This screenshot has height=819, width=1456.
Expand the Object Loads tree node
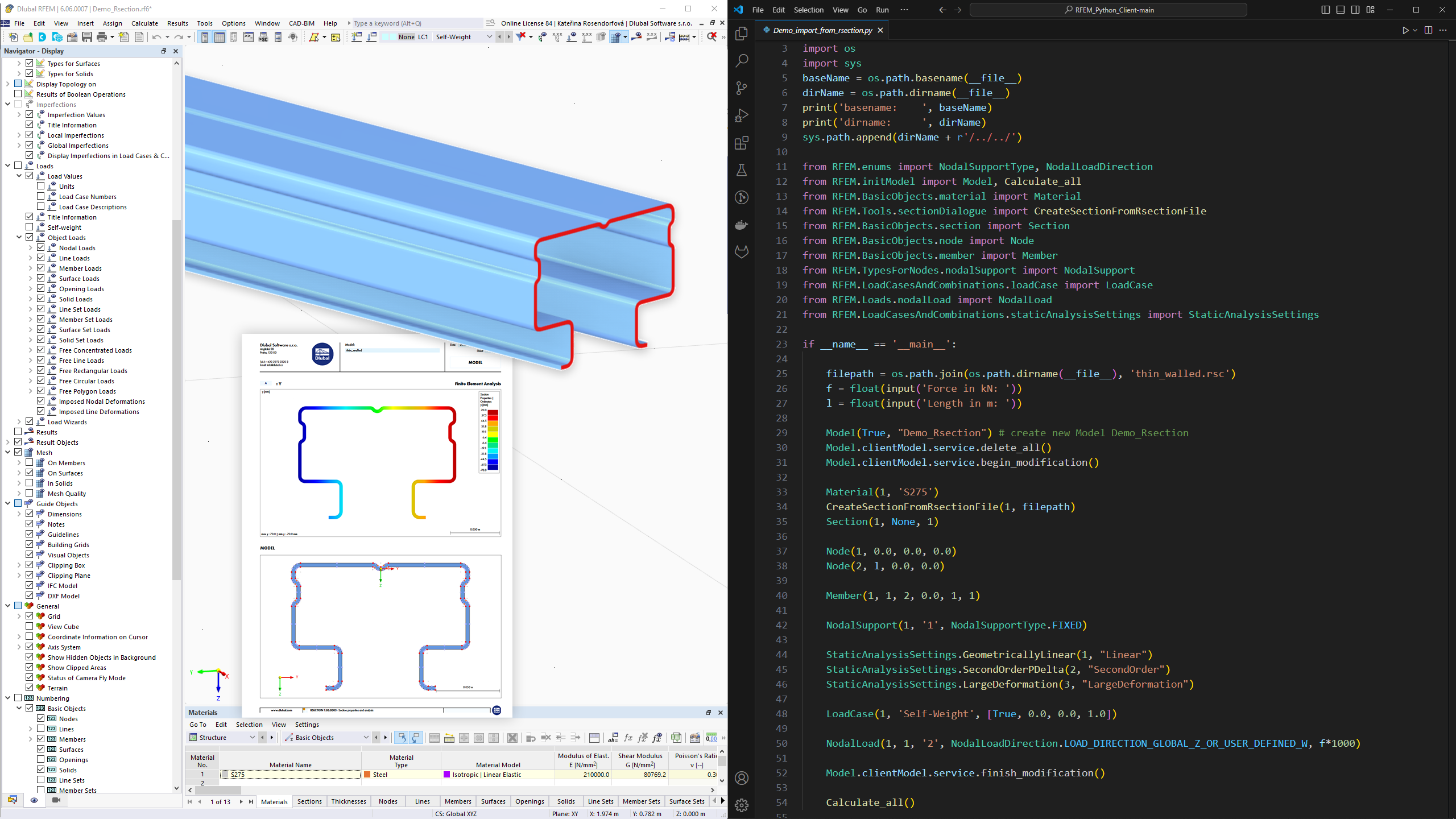click(x=19, y=237)
